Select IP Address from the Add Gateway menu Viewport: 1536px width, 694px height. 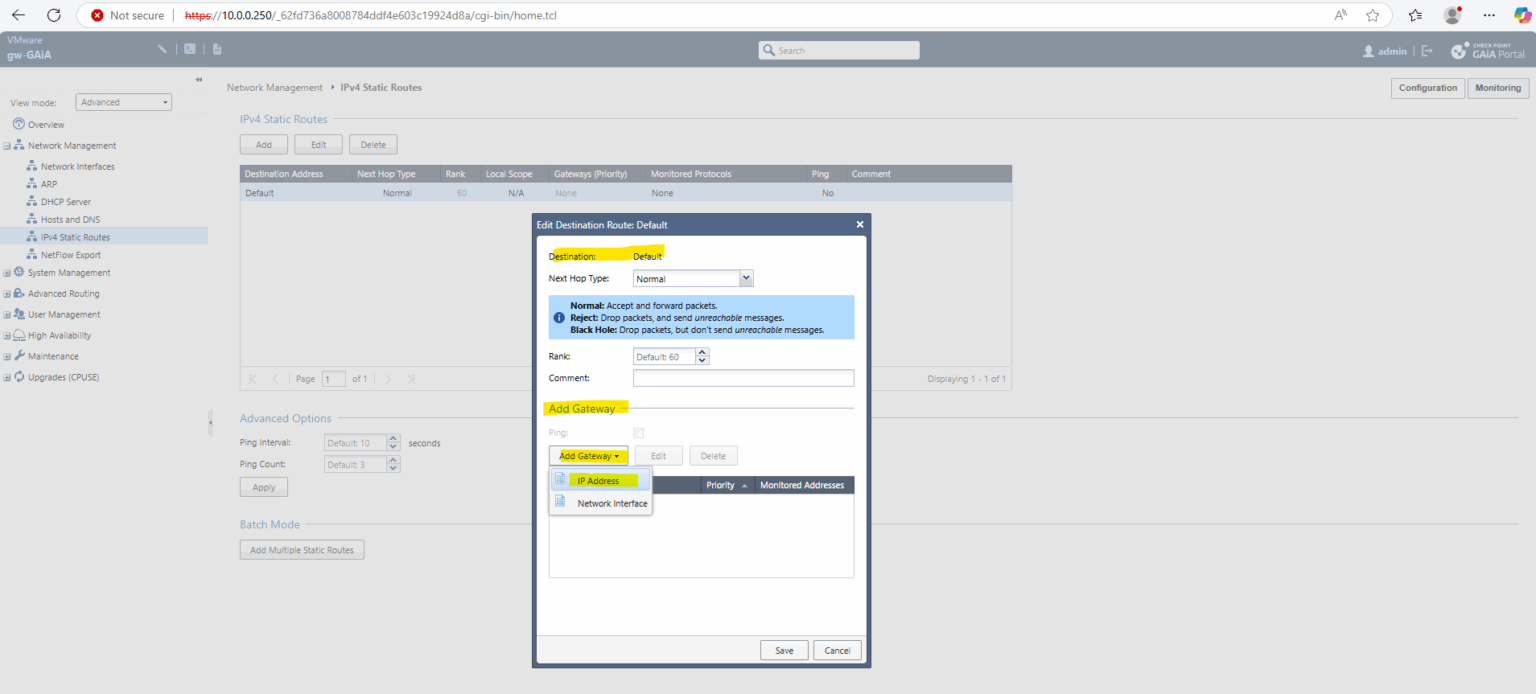(600, 480)
